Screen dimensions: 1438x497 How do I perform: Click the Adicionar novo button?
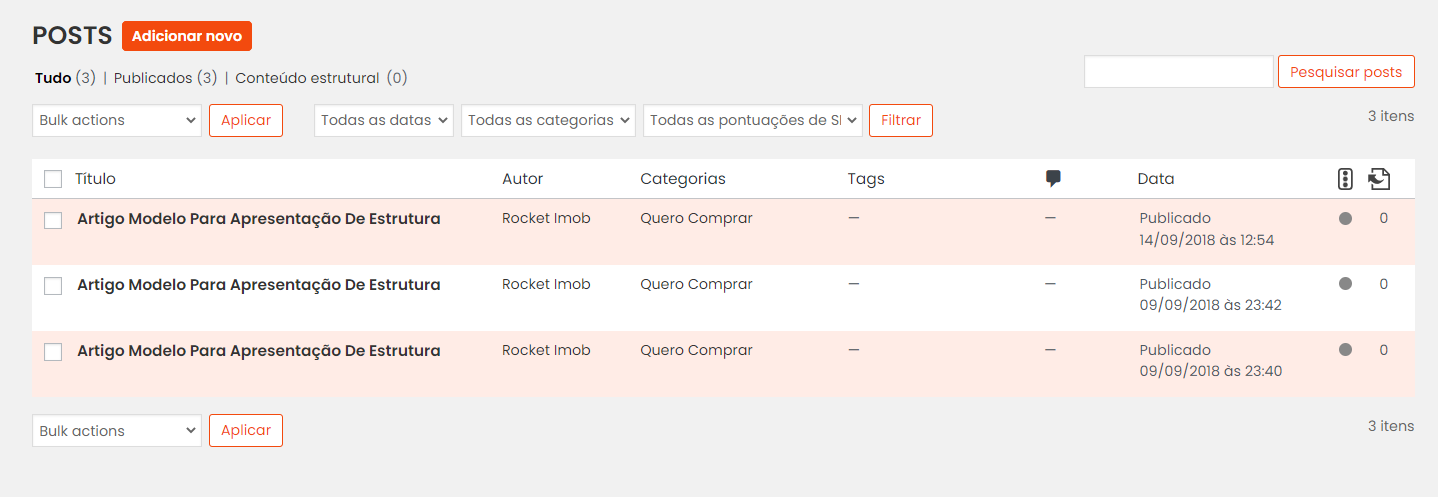(187, 36)
